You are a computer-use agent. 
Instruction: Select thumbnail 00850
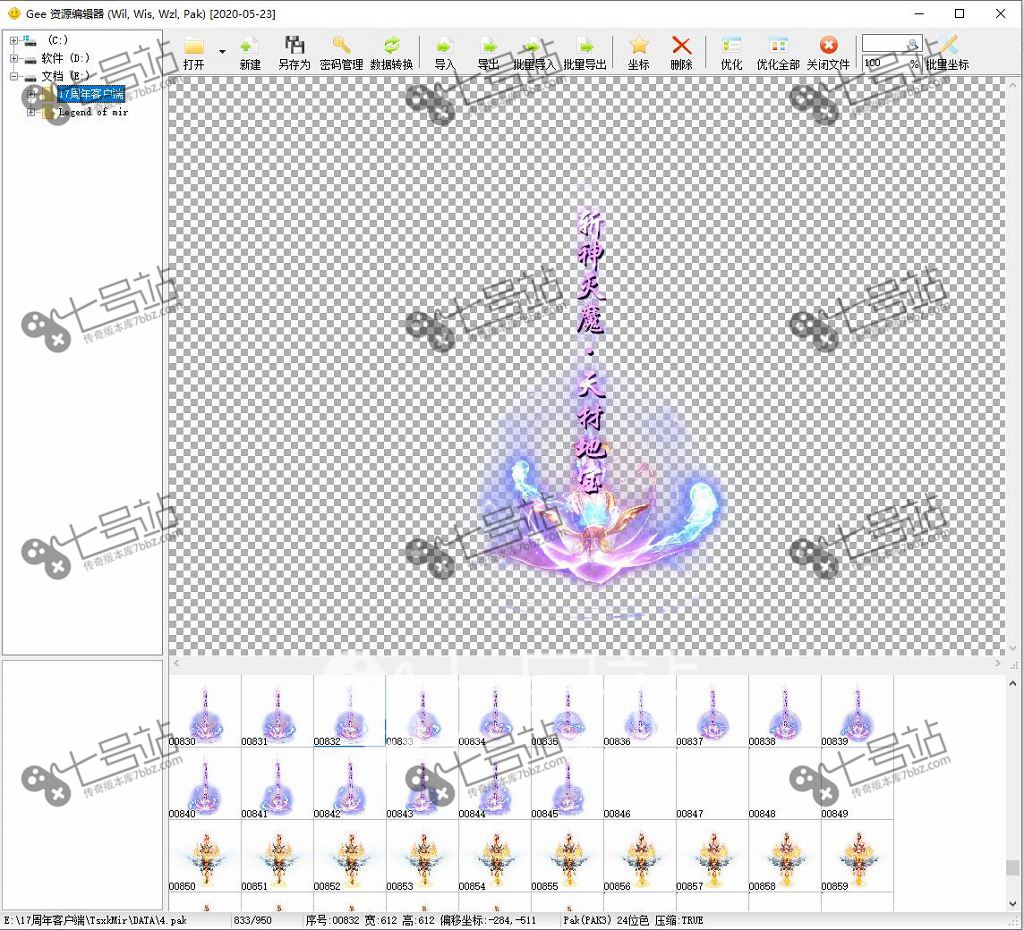204,856
